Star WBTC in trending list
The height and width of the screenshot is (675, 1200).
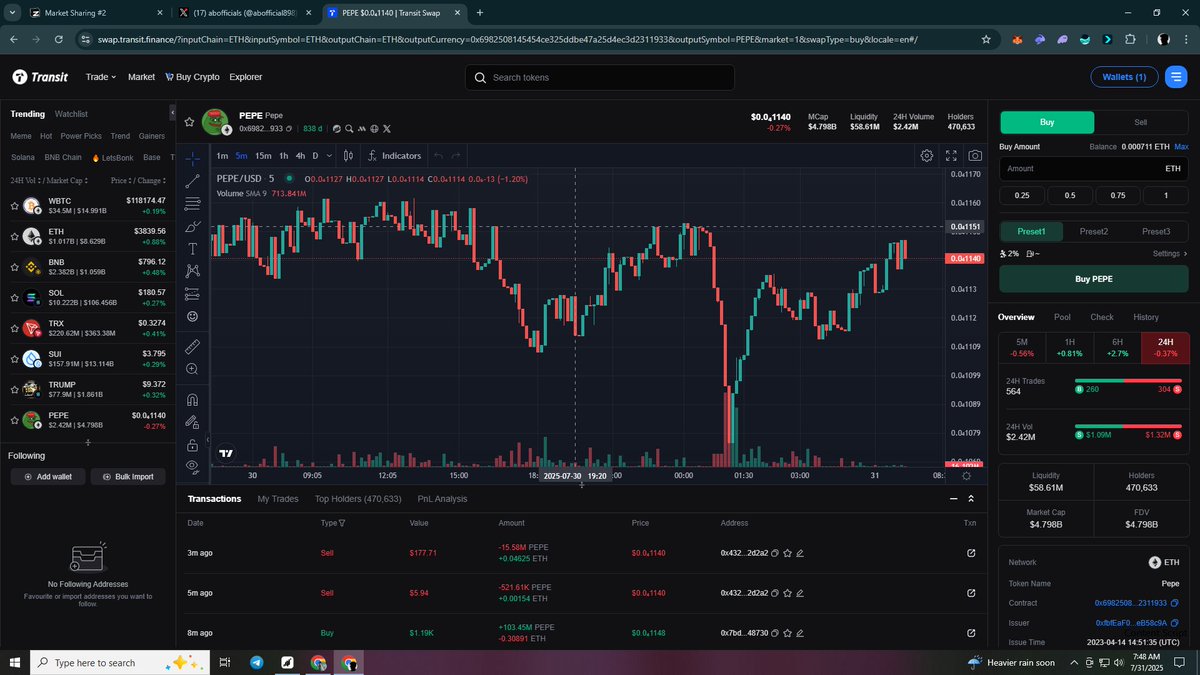[x=14, y=205]
